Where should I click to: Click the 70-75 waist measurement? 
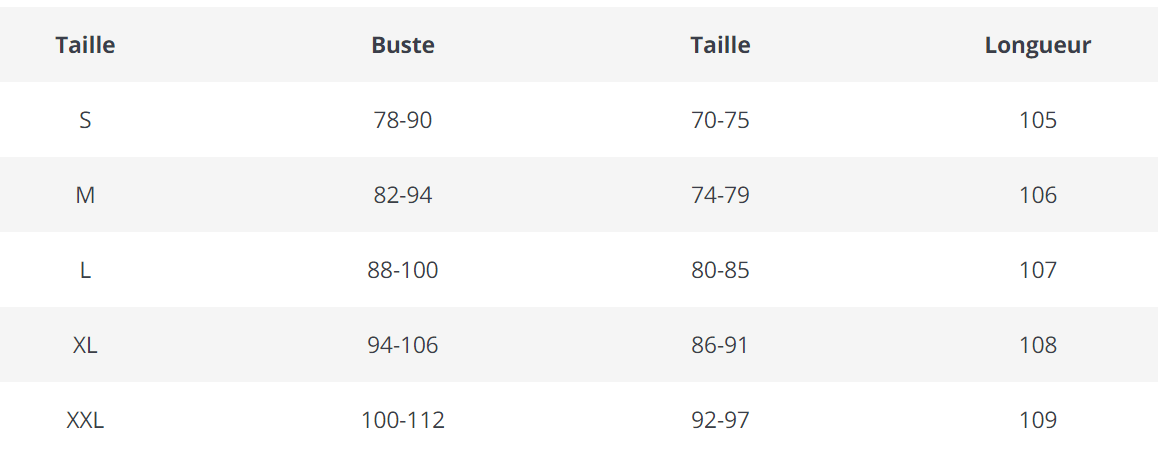tap(720, 120)
